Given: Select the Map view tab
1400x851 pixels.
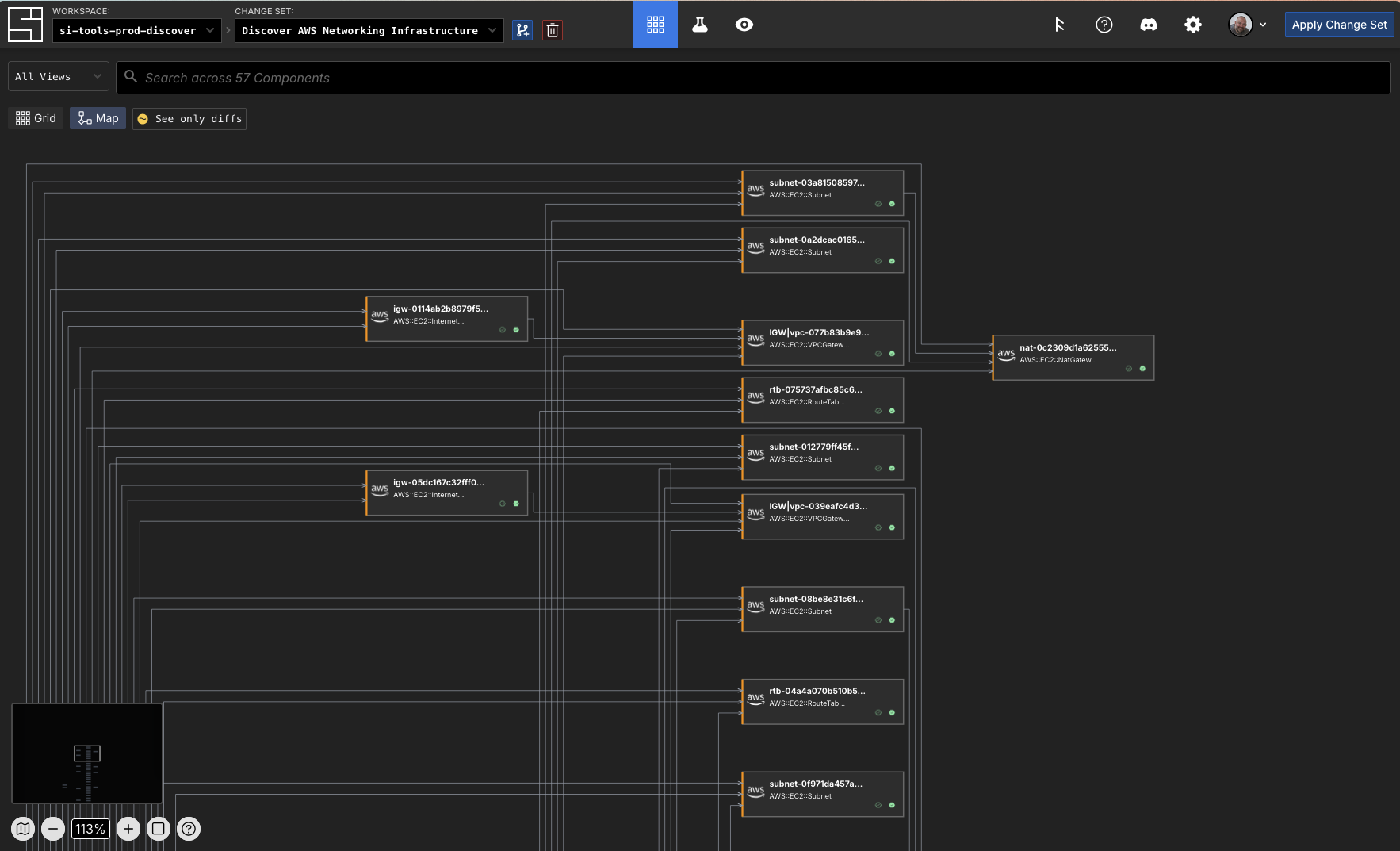Looking at the screenshot, I should pos(98,118).
